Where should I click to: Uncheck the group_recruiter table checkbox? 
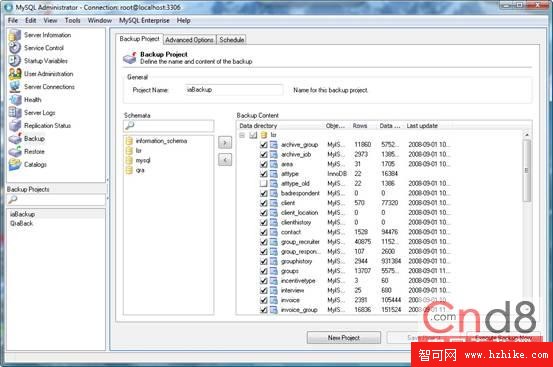(263, 242)
